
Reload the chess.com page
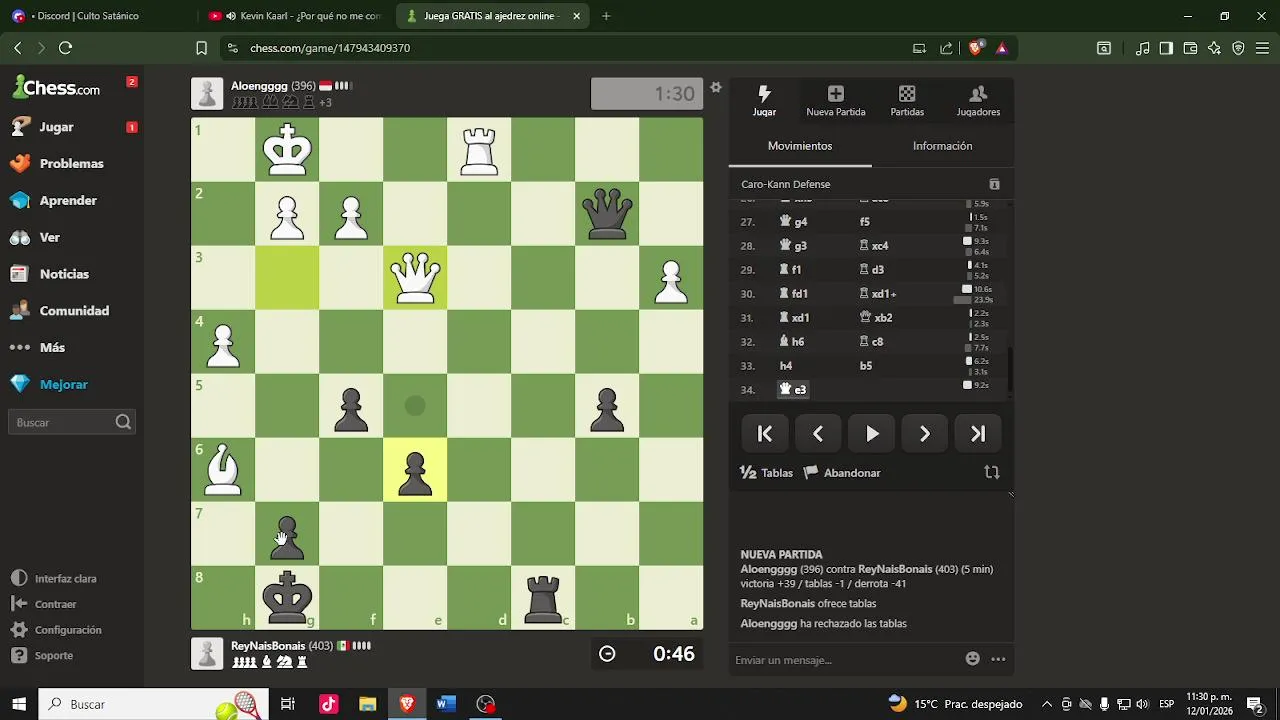pos(66,48)
